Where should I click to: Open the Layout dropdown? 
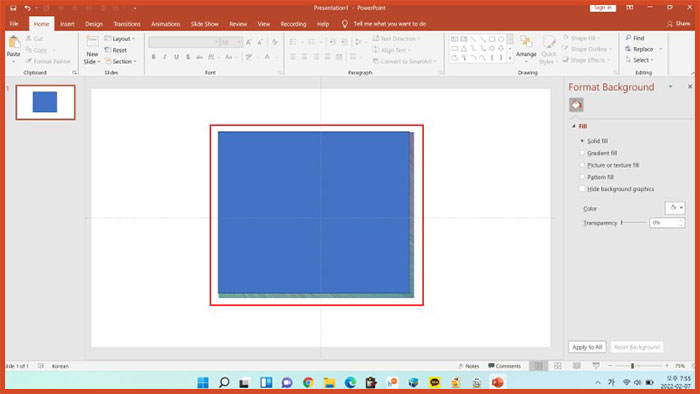click(x=120, y=39)
